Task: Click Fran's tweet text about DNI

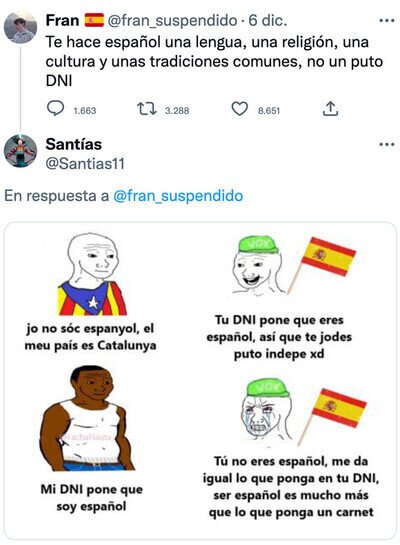Action: point(214,62)
